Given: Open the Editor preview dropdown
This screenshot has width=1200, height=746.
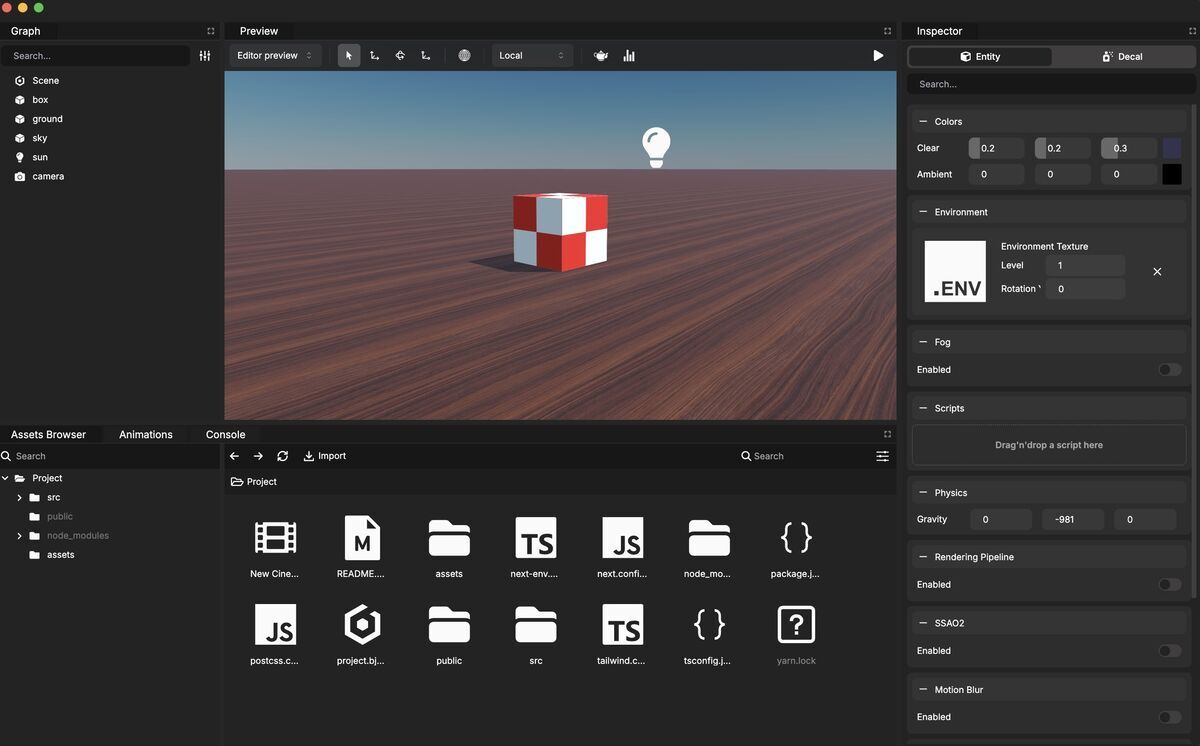Looking at the screenshot, I should 275,56.
